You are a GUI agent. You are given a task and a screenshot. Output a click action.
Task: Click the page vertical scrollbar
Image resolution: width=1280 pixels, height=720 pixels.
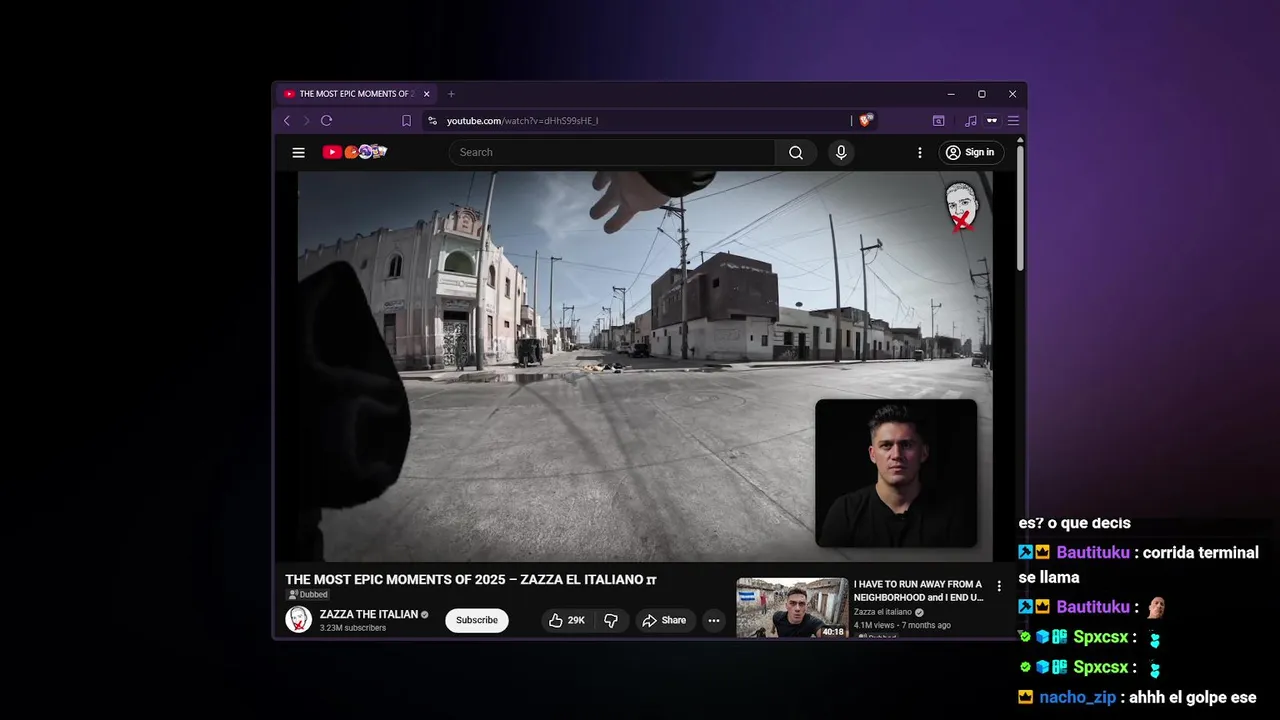coord(1020,208)
